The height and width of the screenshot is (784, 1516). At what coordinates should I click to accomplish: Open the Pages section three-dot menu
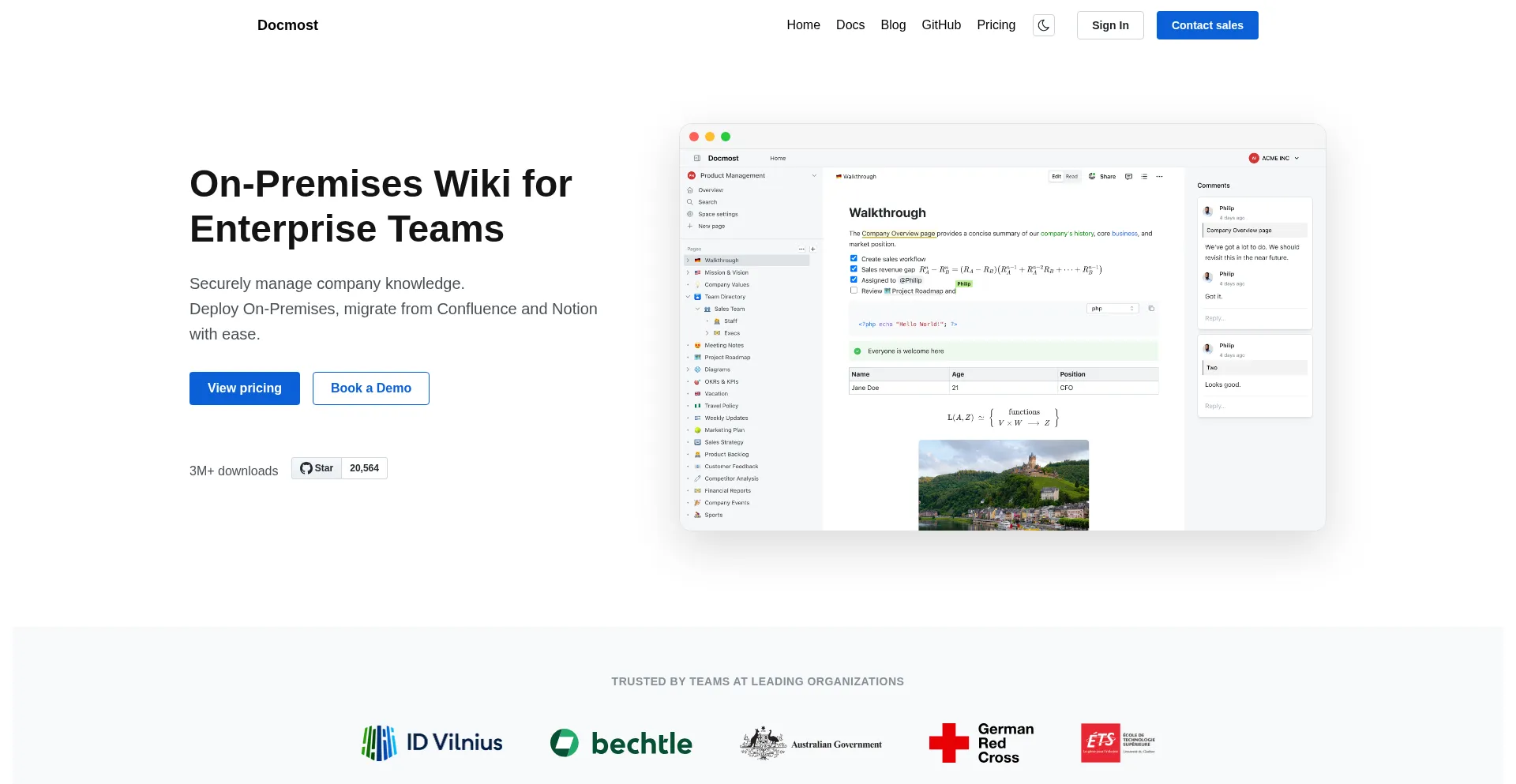click(x=802, y=249)
